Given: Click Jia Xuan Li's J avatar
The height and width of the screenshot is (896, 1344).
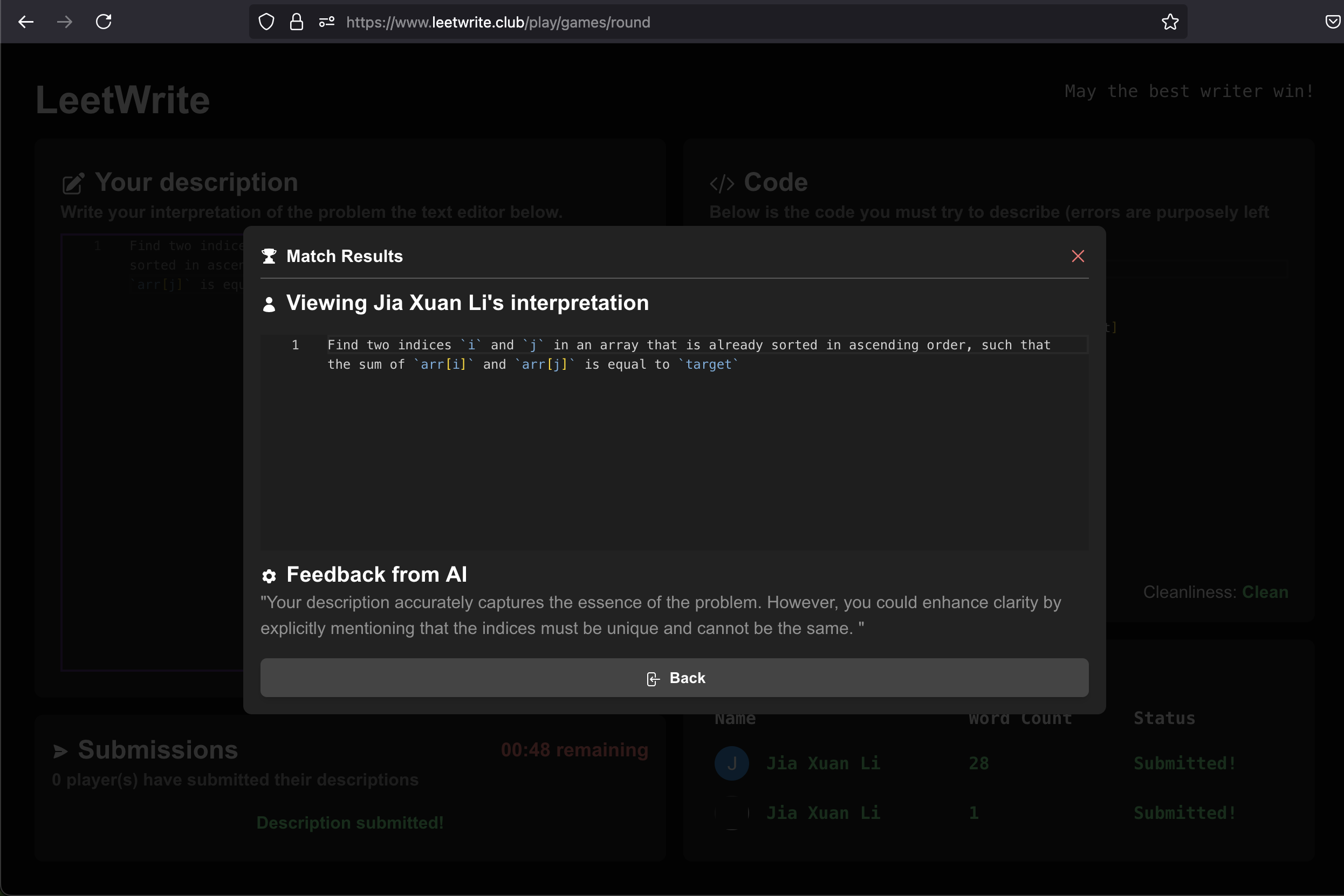Looking at the screenshot, I should point(731,763).
